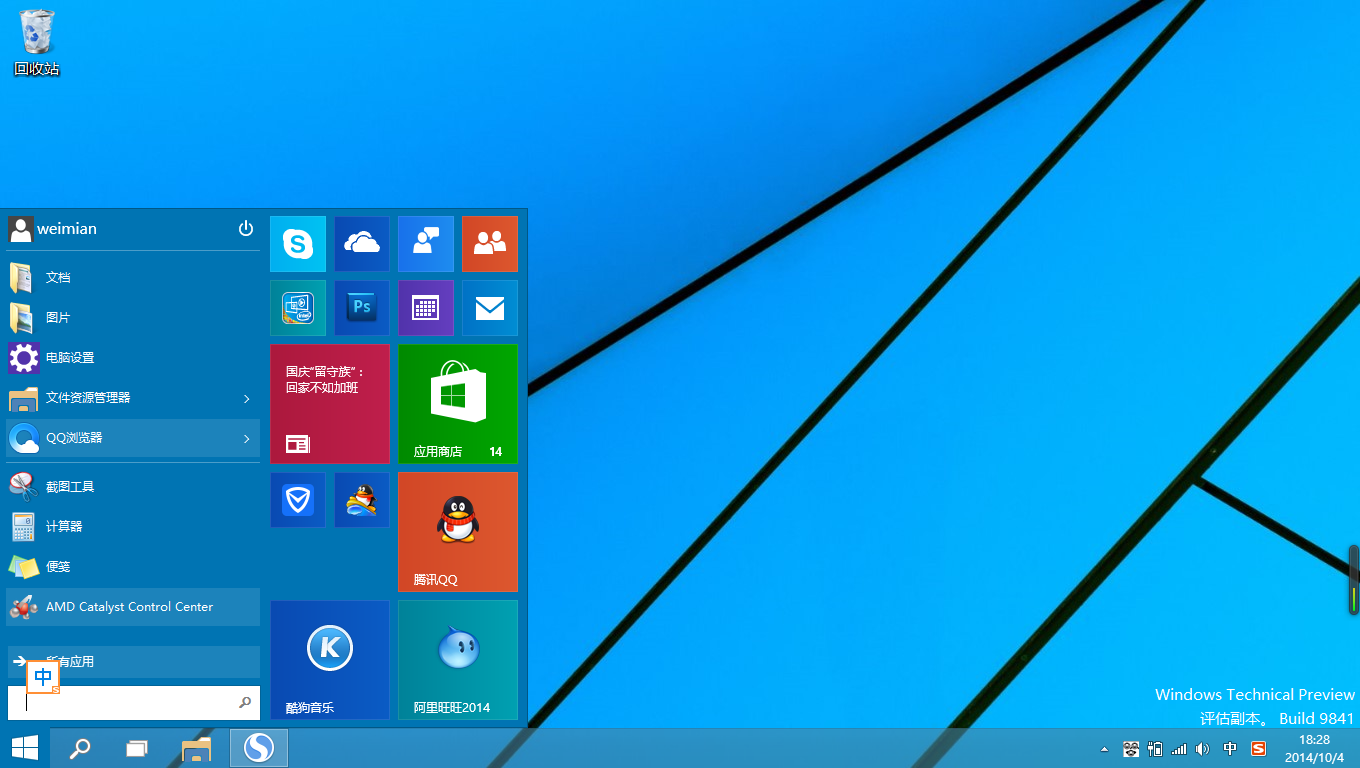This screenshot has height=768, width=1360.
Task: Launch the Windows Feedback tile
Action: [426, 244]
